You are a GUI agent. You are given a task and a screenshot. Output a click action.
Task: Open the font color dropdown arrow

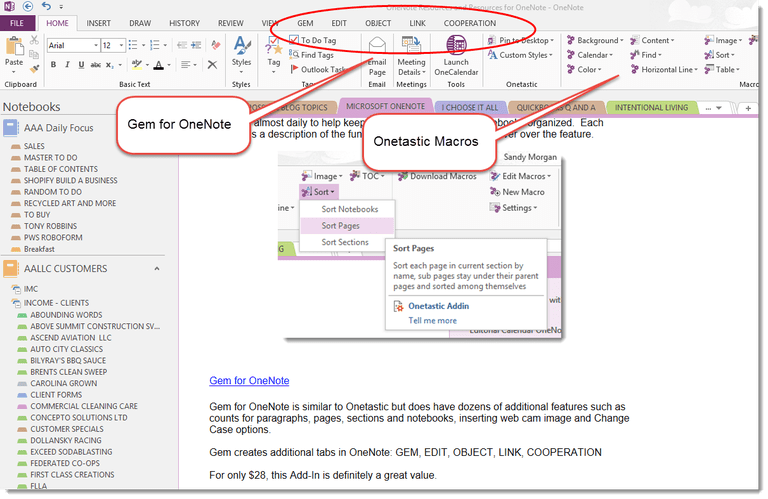coord(169,65)
